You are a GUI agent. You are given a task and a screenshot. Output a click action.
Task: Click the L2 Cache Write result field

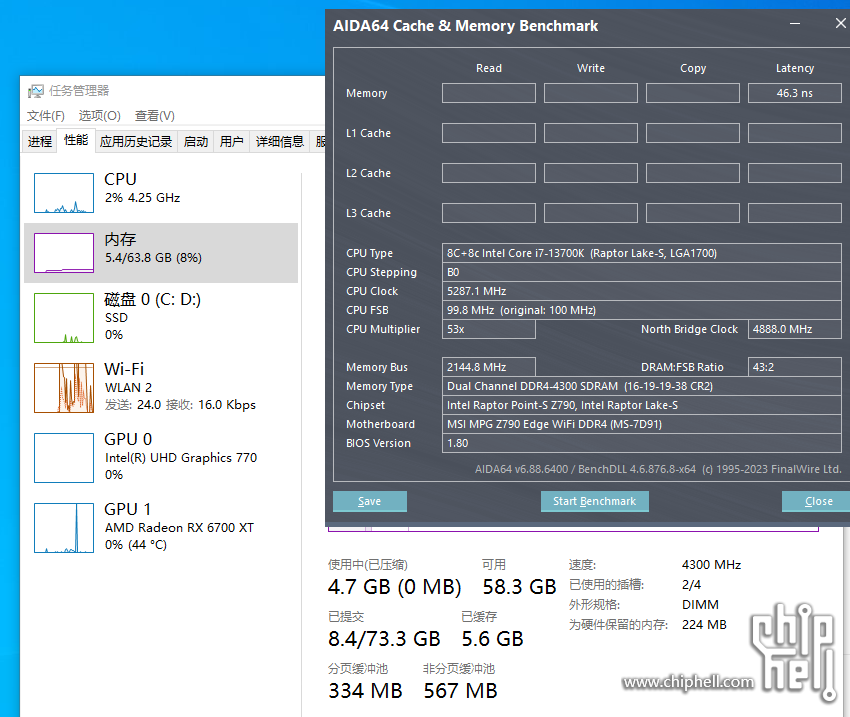tap(591, 173)
